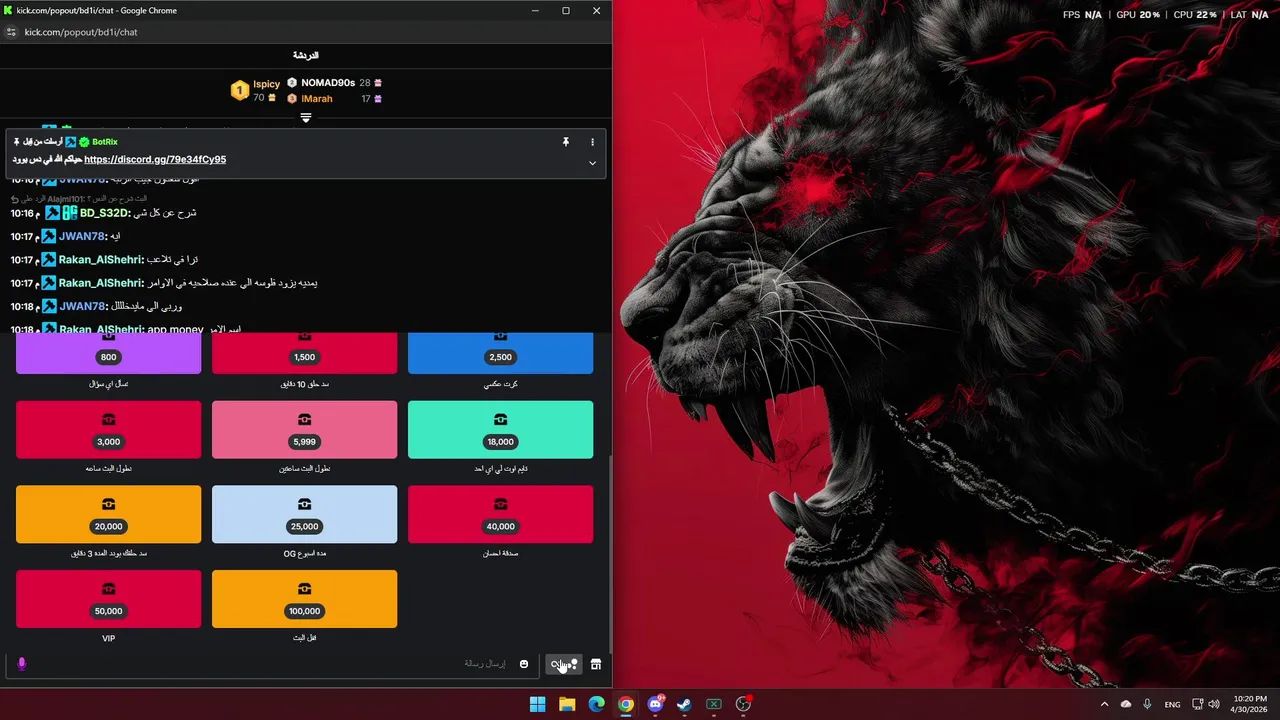
Task: Click the mod hammer badge next to BD_S32D
Action: (52, 213)
